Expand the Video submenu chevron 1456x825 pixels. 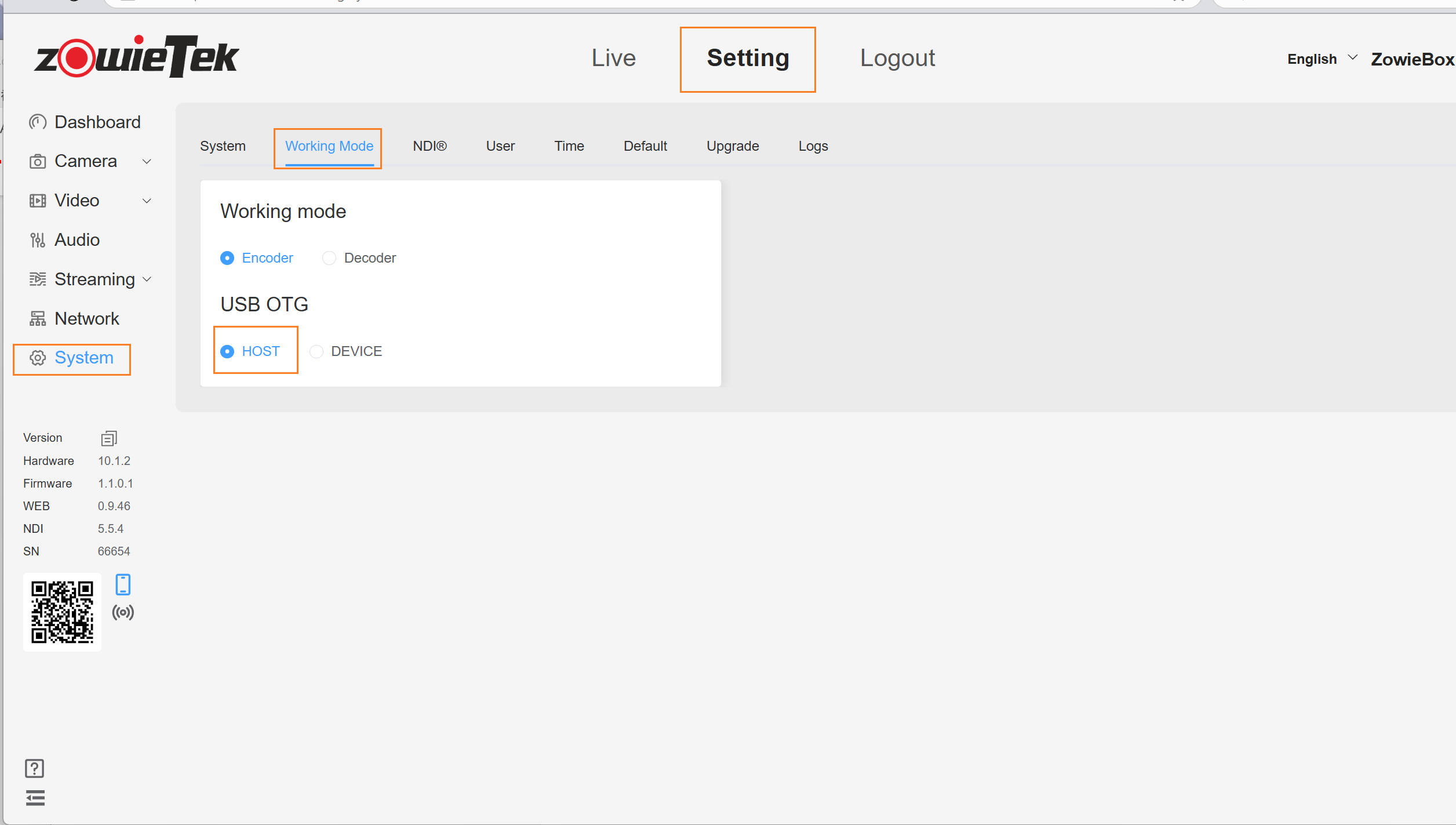147,201
